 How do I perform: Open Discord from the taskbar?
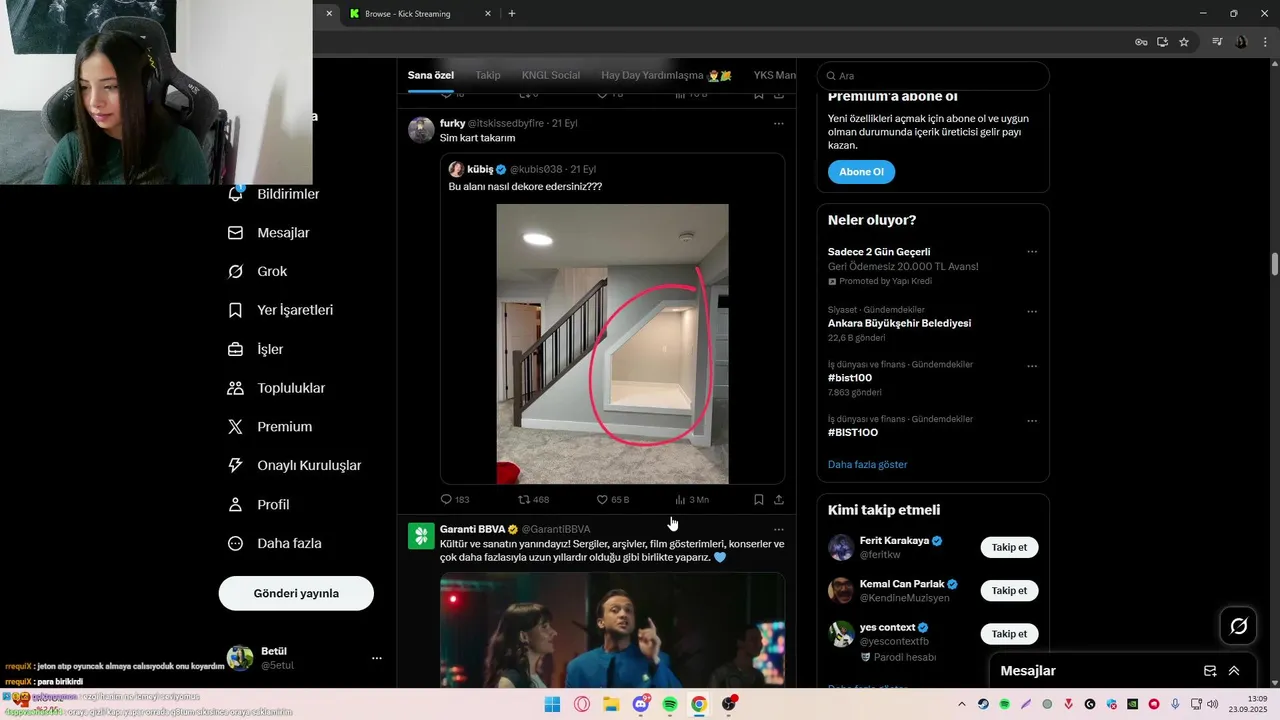[641, 704]
